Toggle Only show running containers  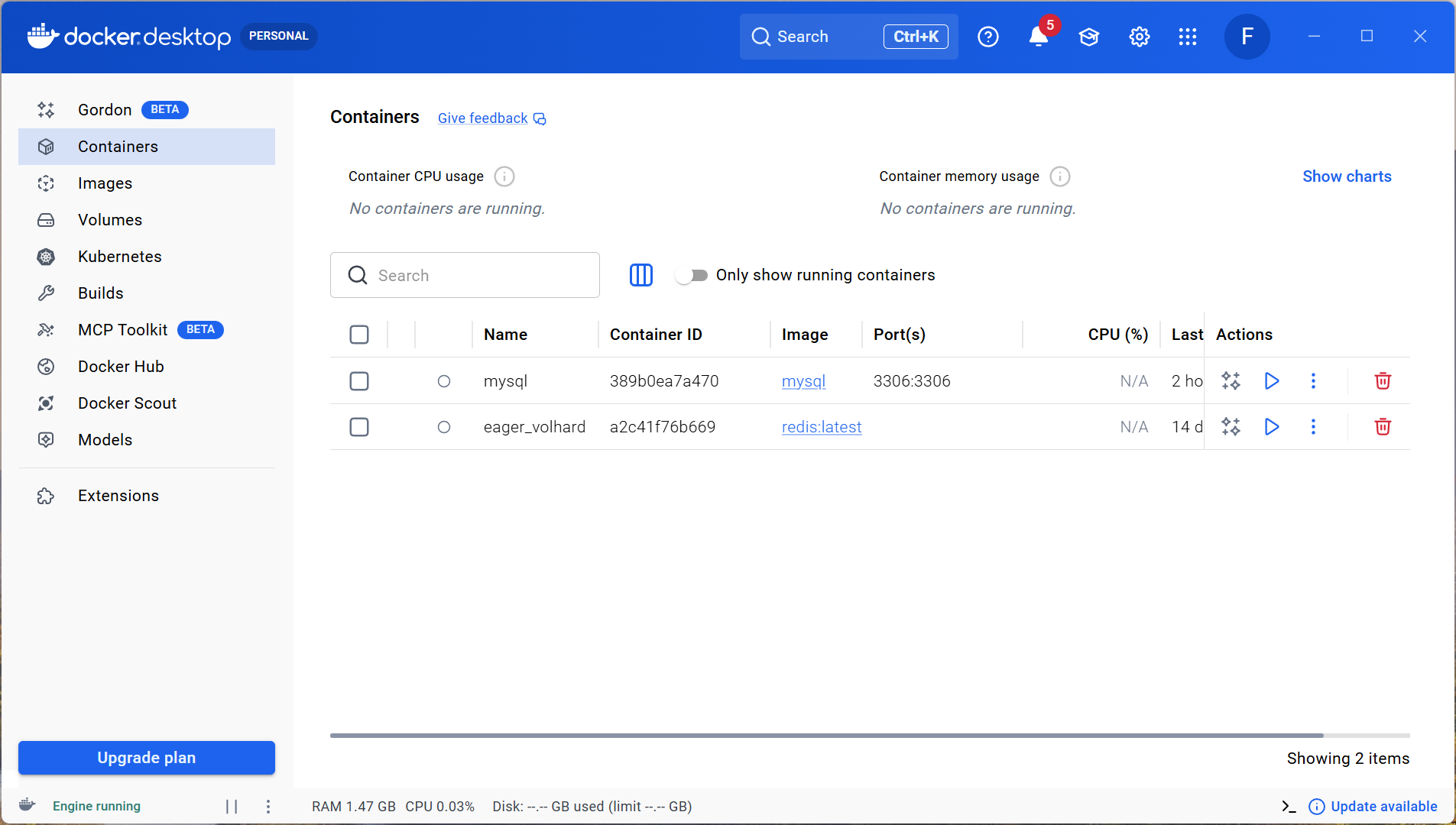pyautogui.click(x=692, y=275)
